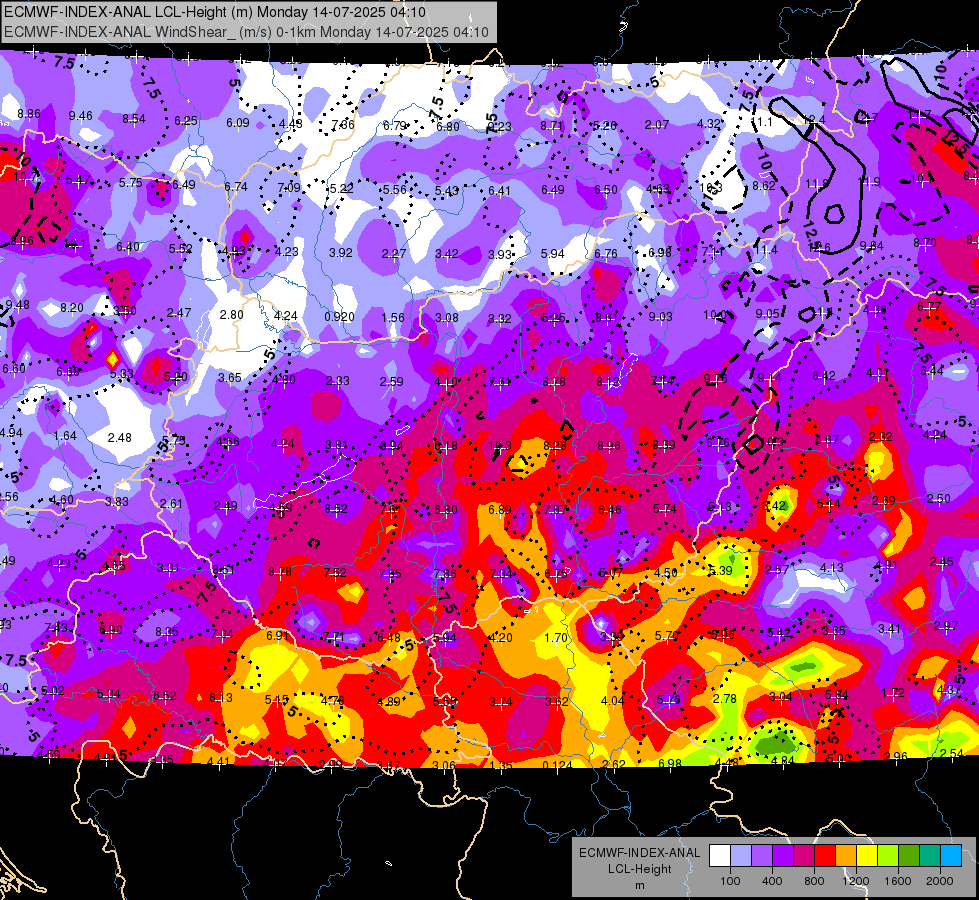Click the LCL-Height header line at top
Image resolution: width=979 pixels, height=900 pixels.
coord(215,12)
